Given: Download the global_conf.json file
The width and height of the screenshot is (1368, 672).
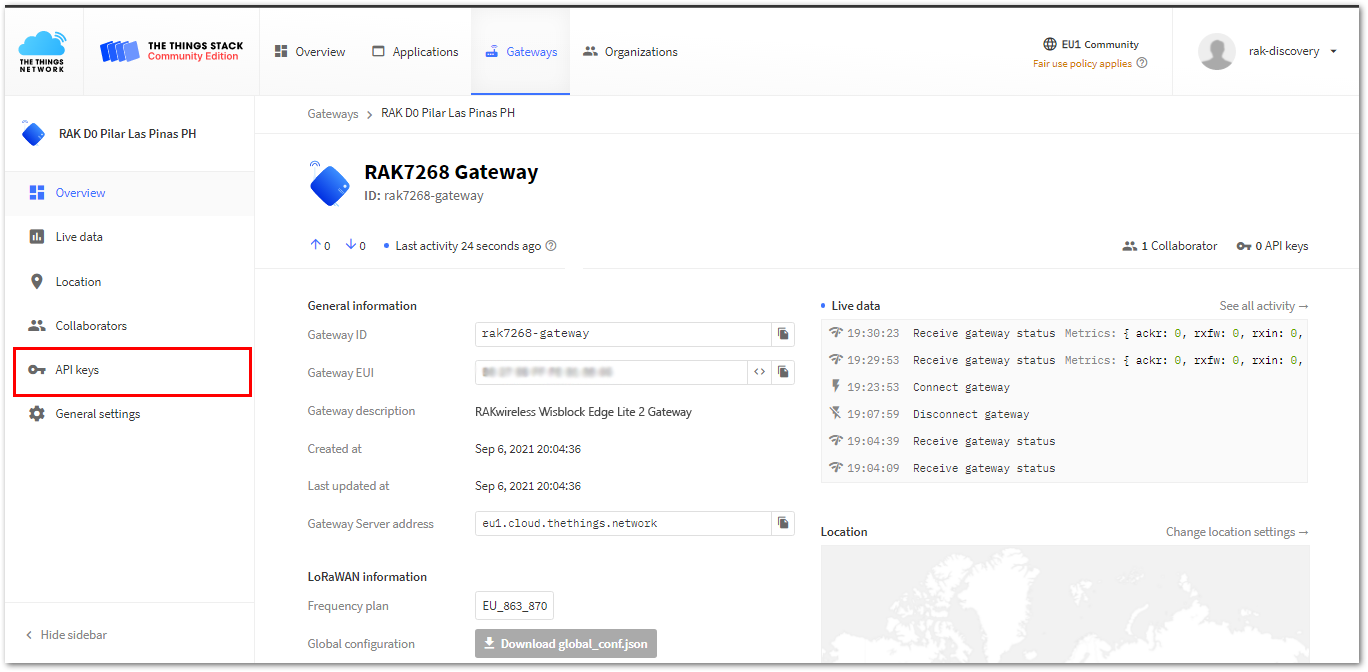Looking at the screenshot, I should (565, 643).
